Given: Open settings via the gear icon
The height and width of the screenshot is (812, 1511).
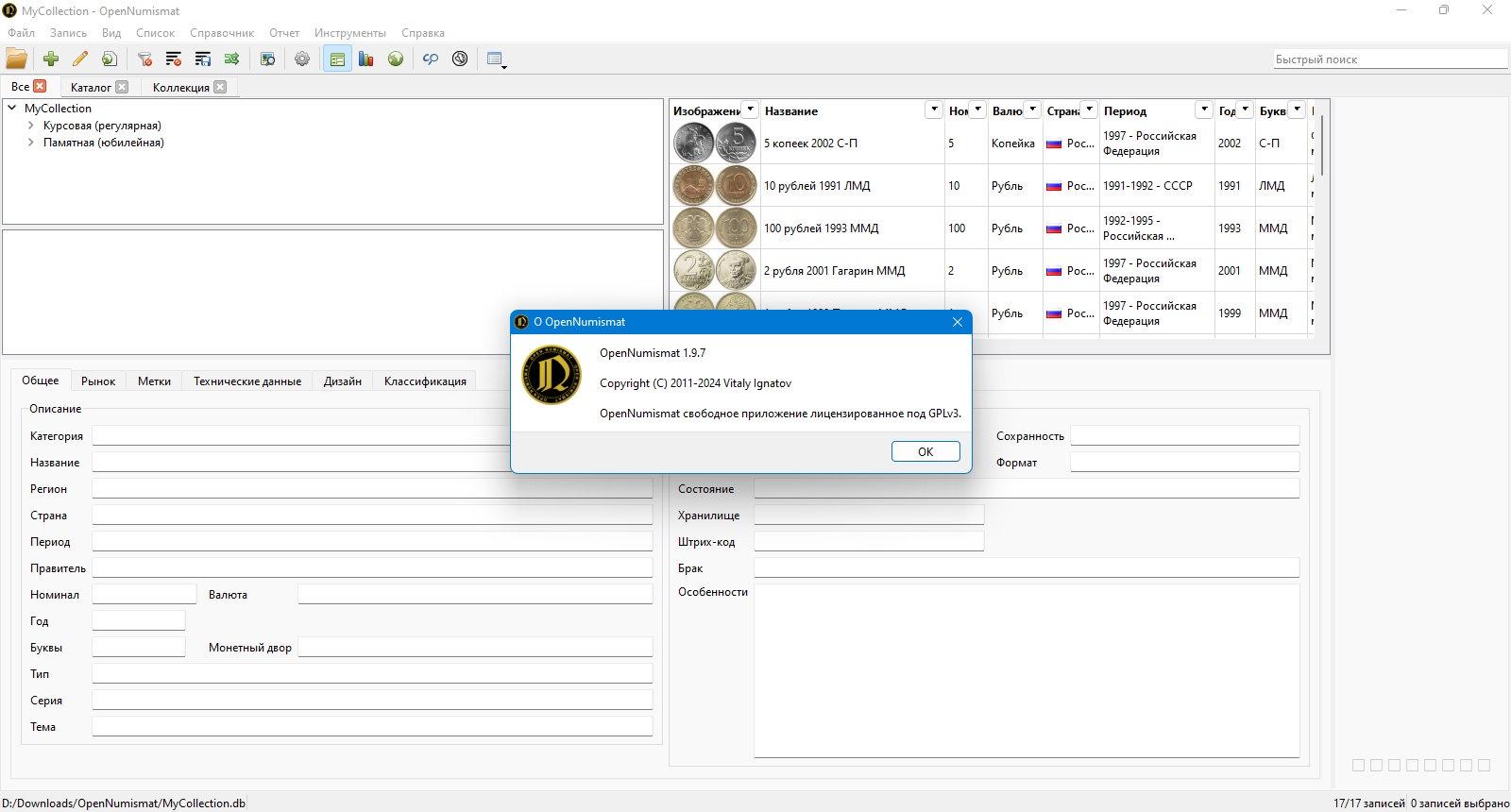Looking at the screenshot, I should [302, 59].
